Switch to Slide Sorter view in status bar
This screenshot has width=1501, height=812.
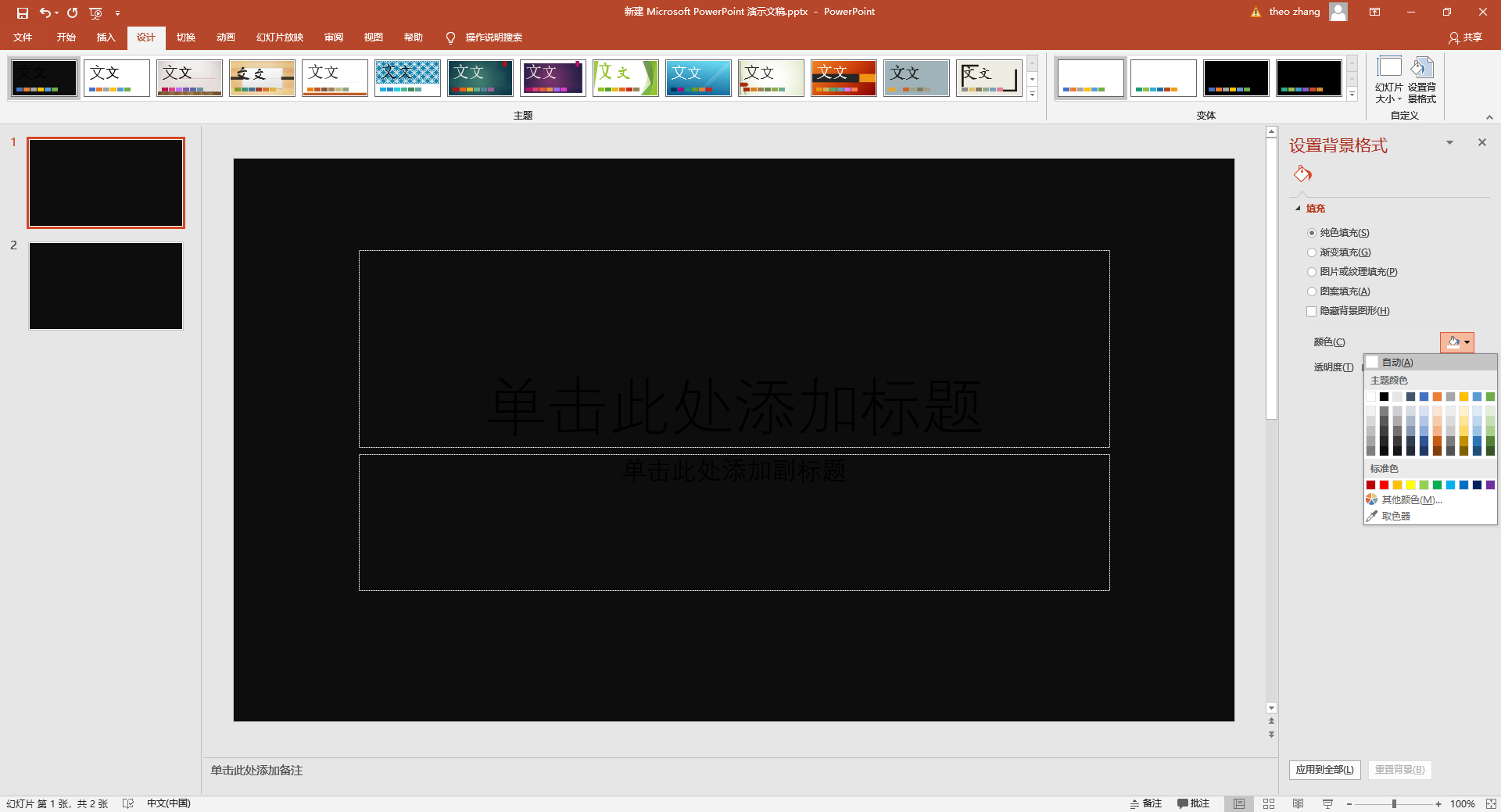1269,803
